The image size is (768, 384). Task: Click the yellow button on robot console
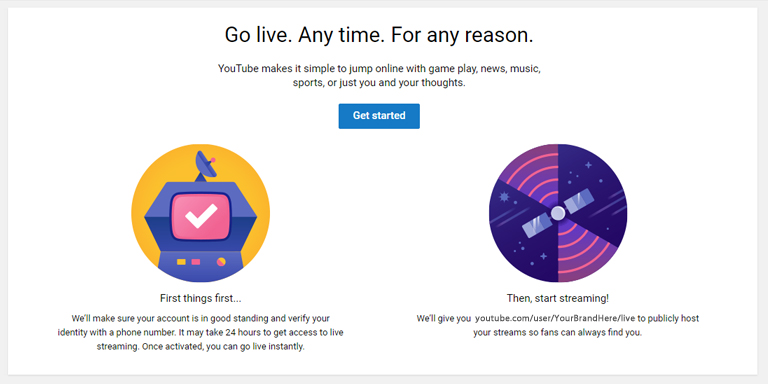181,262
